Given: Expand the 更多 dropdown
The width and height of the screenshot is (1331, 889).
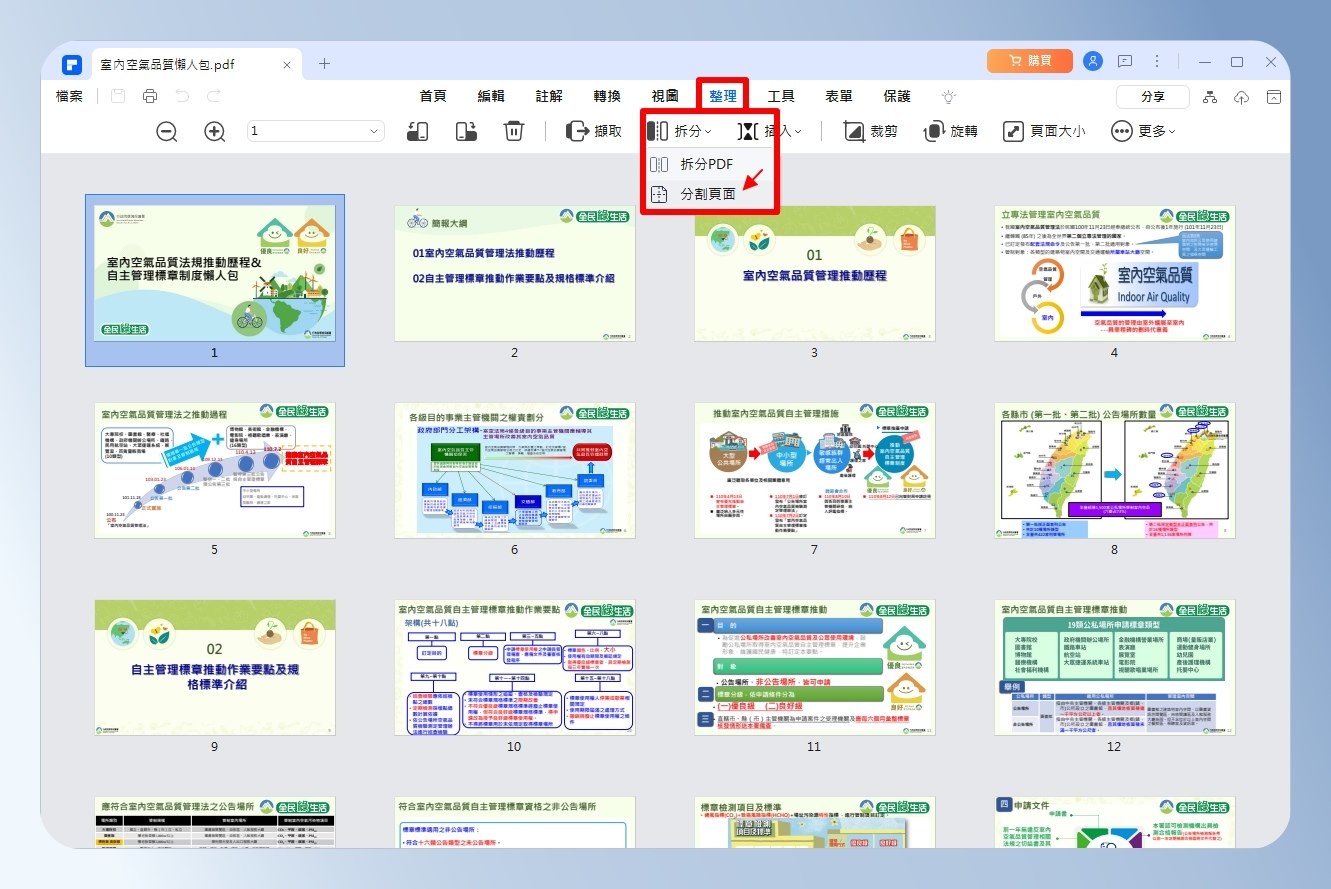Looking at the screenshot, I should coord(1144,131).
